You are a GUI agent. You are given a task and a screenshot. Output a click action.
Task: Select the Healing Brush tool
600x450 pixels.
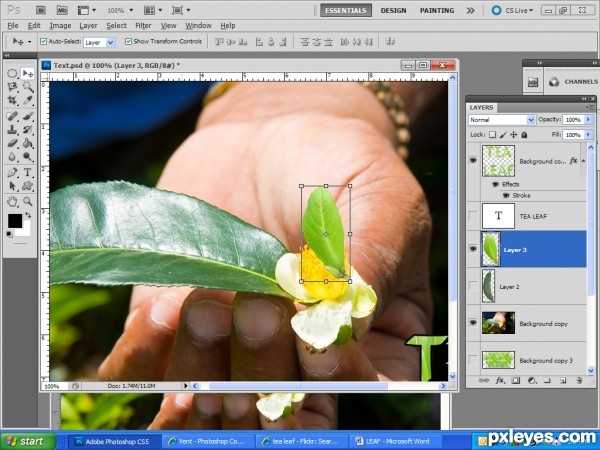(x=12, y=116)
